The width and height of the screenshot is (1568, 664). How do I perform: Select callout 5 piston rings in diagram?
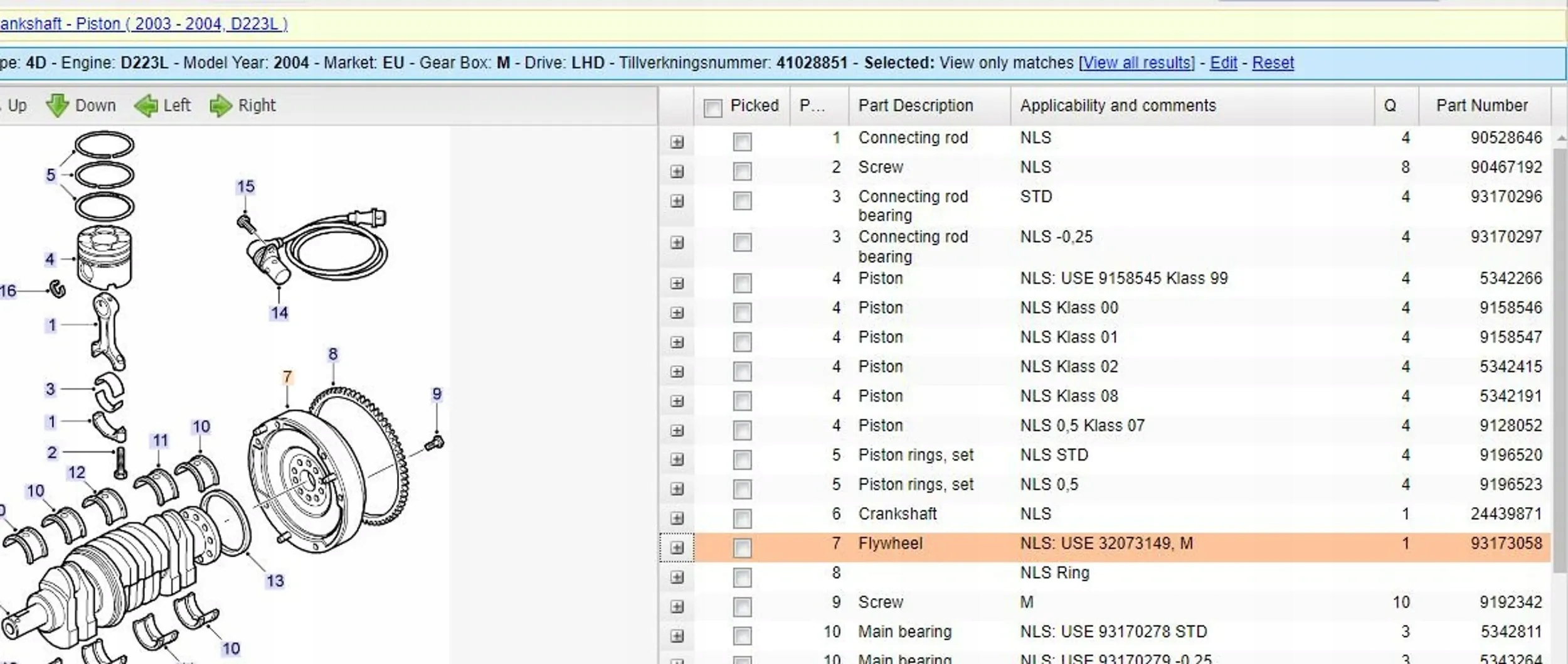[50, 174]
